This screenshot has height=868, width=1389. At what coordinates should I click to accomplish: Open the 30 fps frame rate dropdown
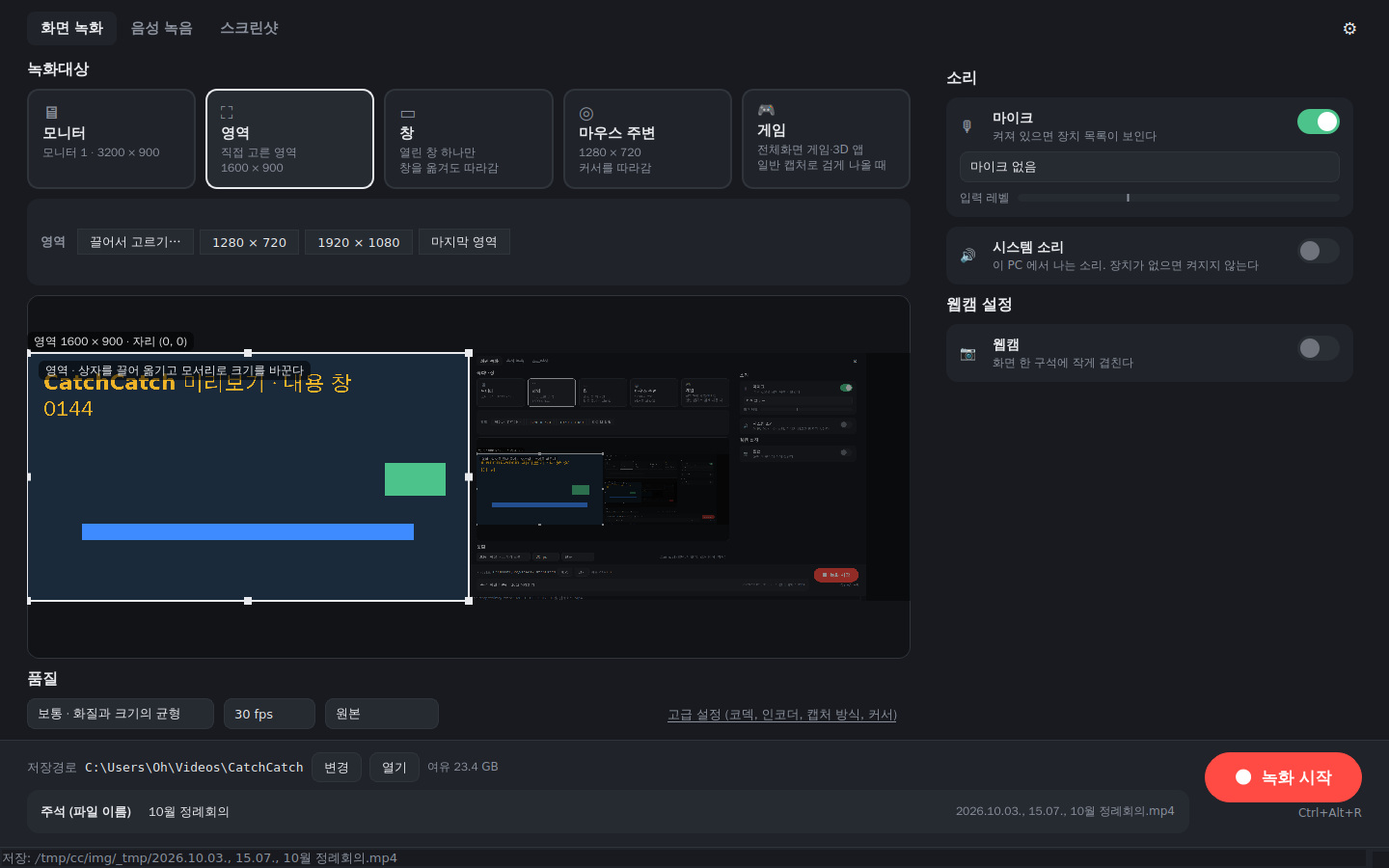pyautogui.click(x=269, y=714)
